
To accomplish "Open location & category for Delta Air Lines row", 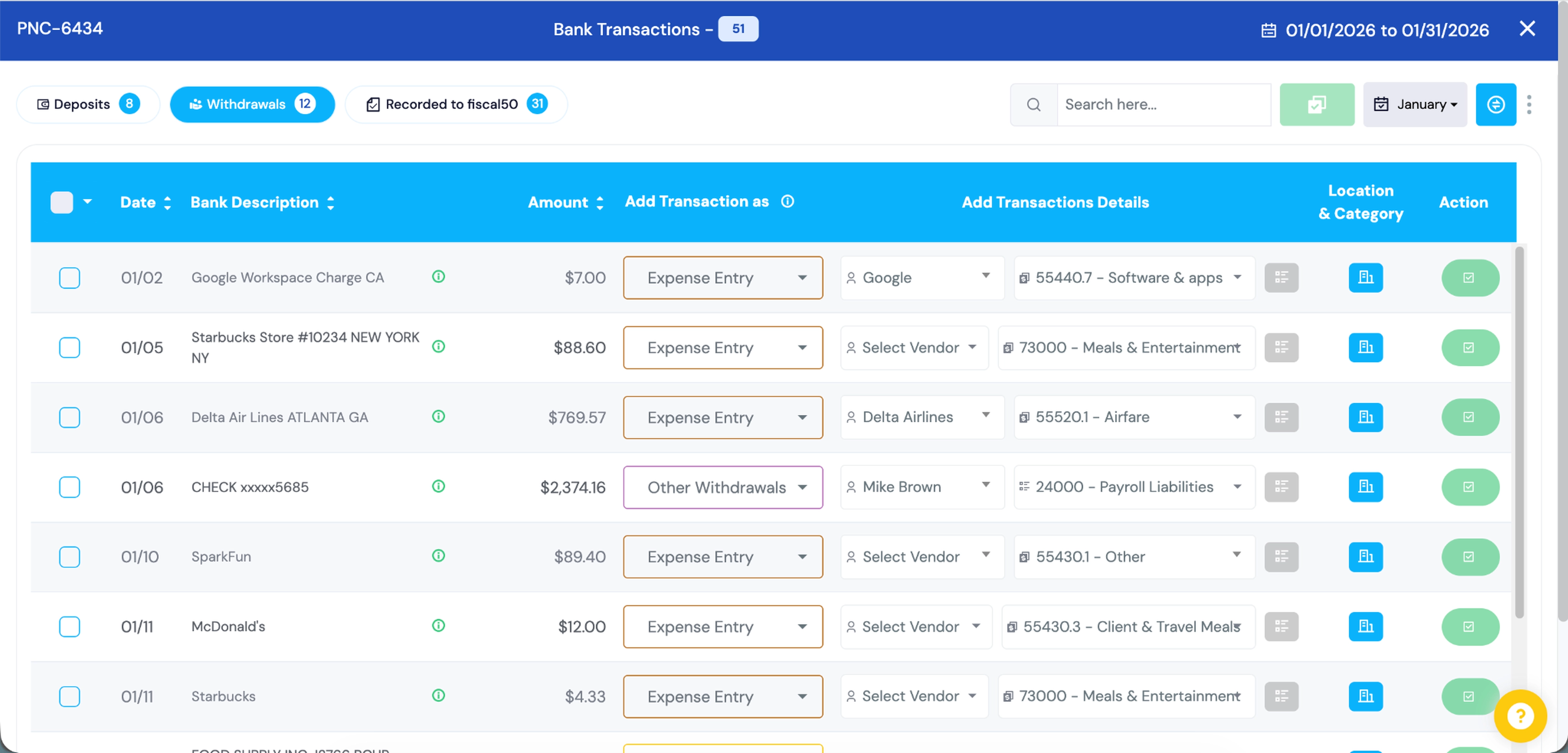I will pos(1366,417).
